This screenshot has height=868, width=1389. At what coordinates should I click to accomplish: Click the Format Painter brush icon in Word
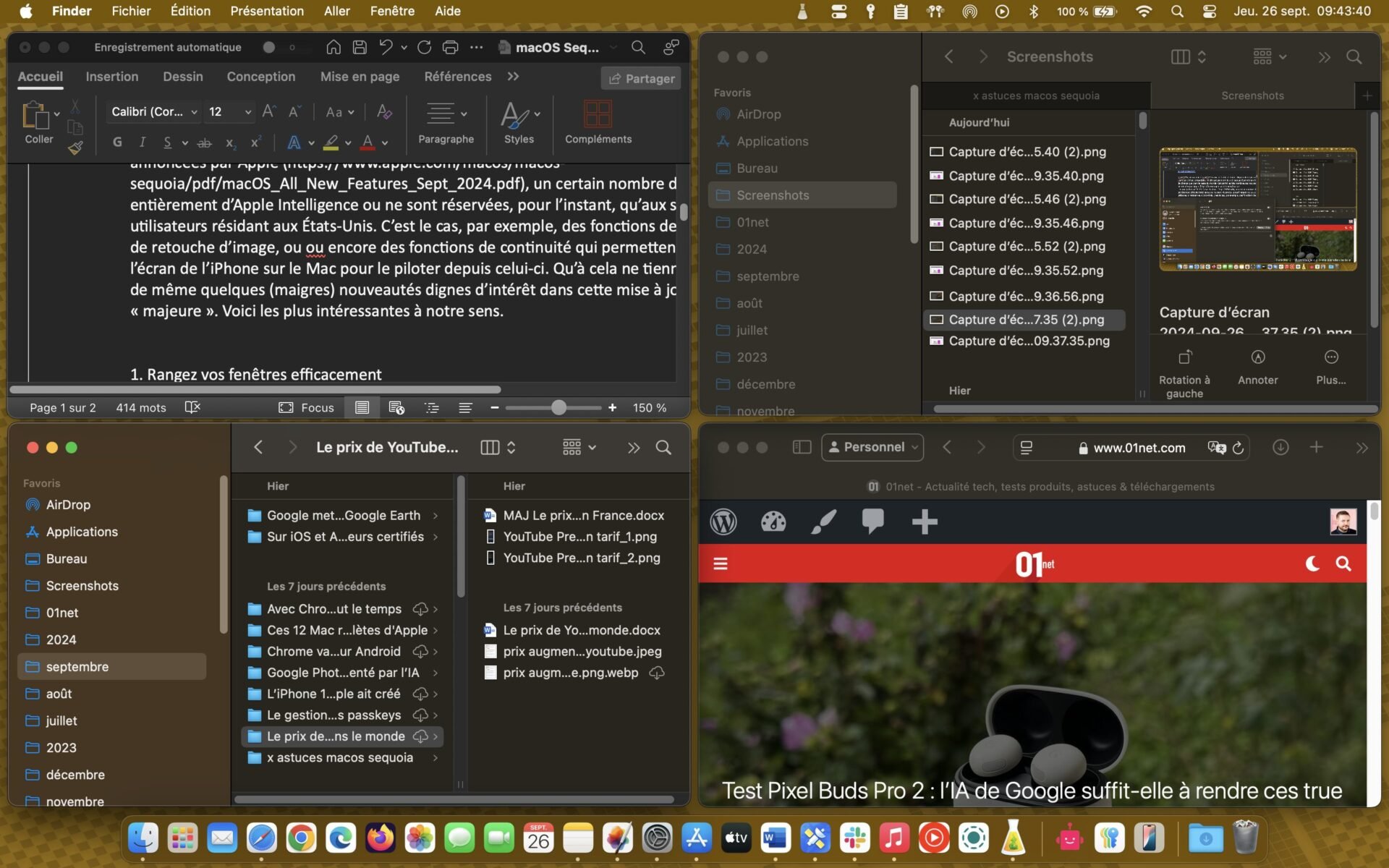coord(75,148)
